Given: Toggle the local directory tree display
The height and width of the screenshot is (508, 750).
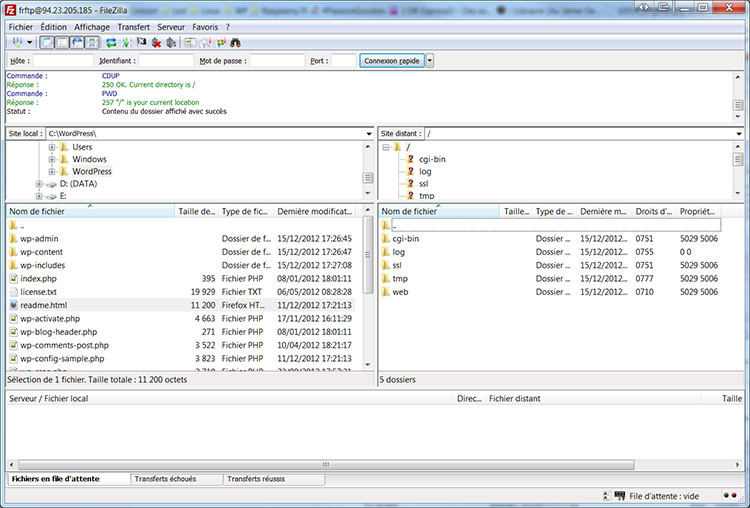Looking at the screenshot, I should 62,42.
